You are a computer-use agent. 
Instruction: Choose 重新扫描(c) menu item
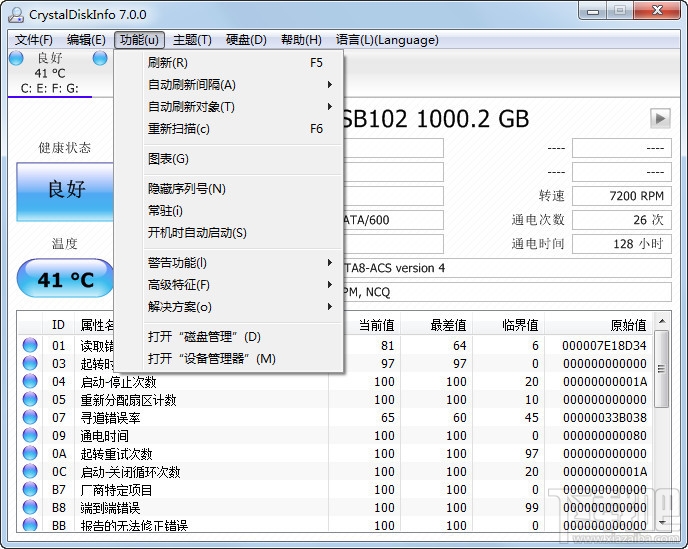228,129
